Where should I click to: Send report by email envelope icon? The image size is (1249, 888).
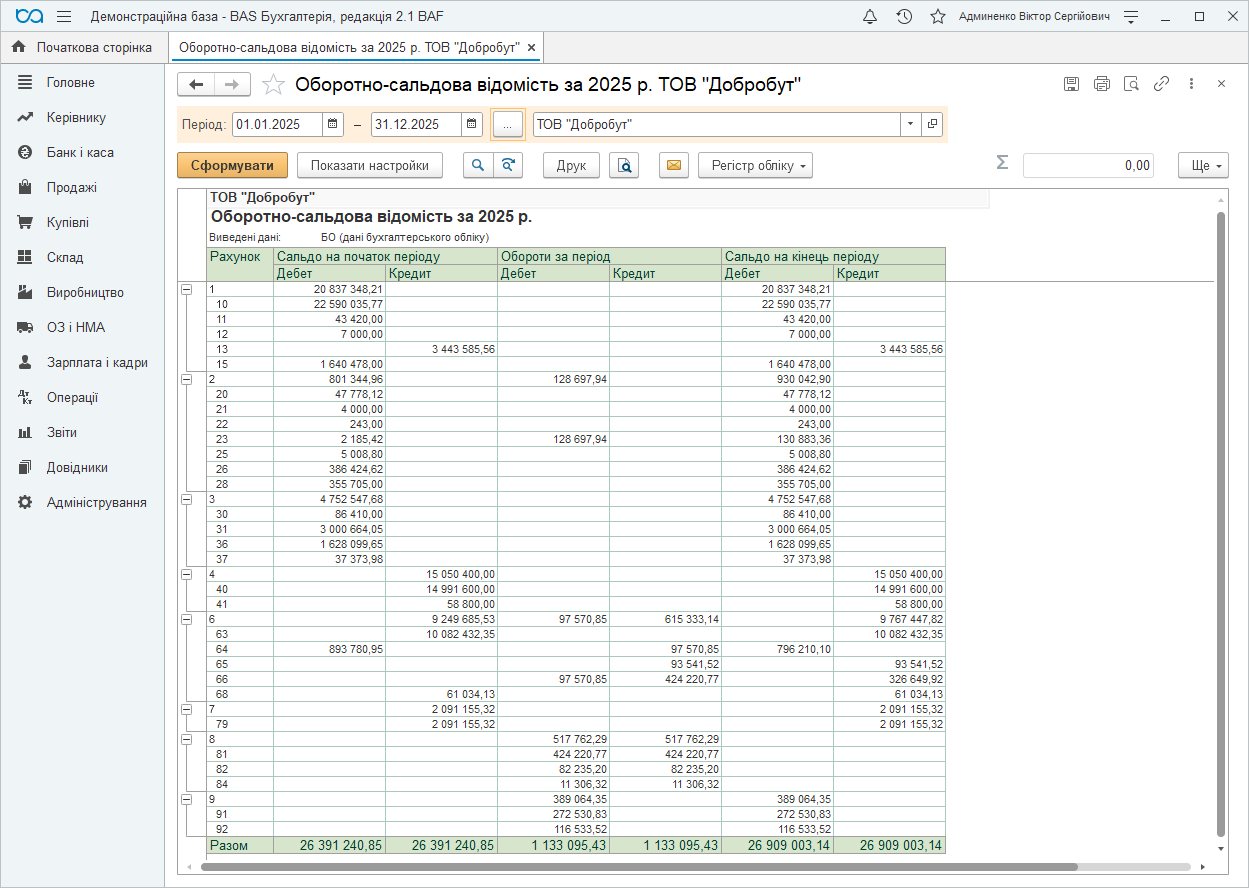(674, 166)
